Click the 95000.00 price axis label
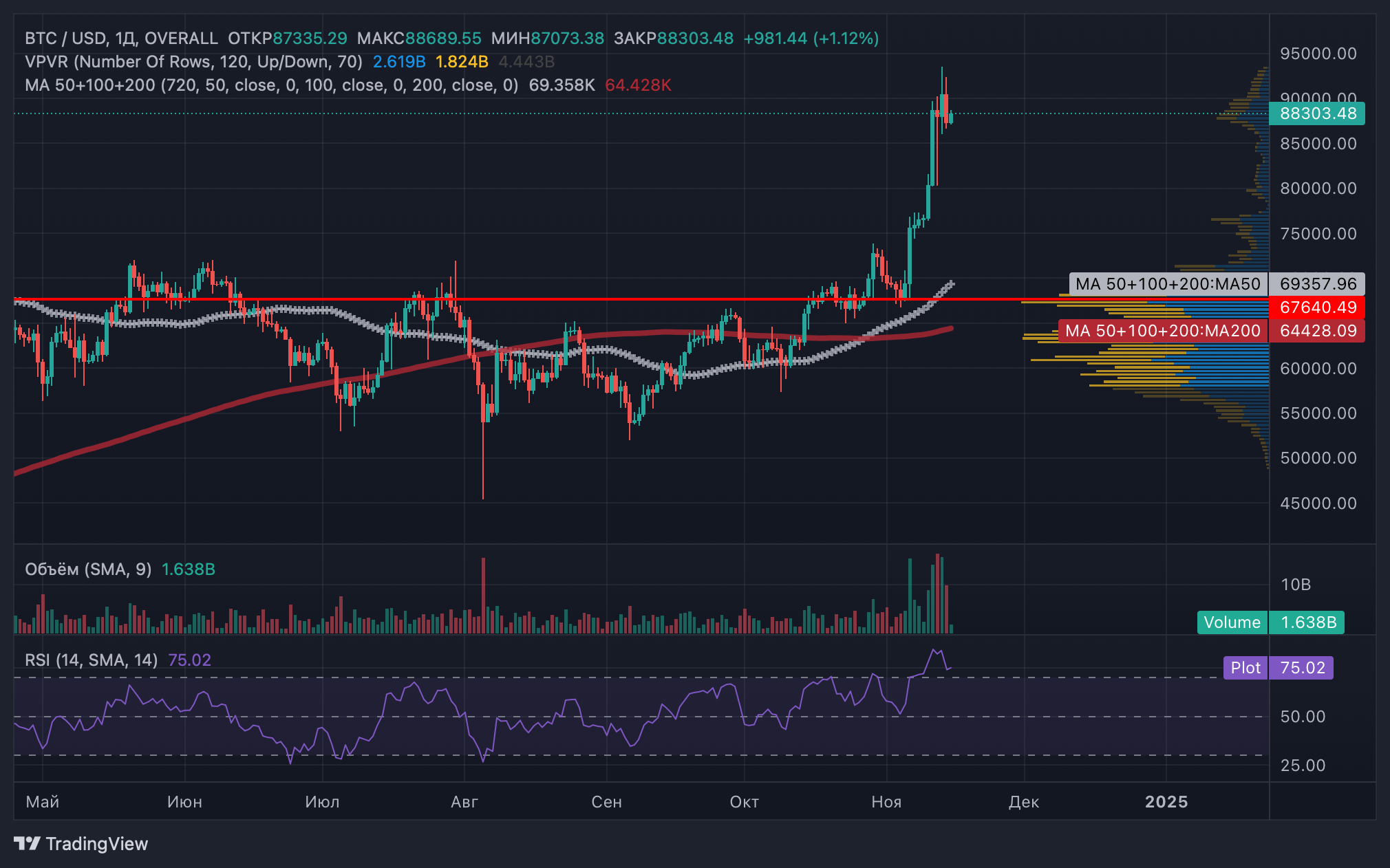This screenshot has width=1390, height=868. pos(1318,54)
